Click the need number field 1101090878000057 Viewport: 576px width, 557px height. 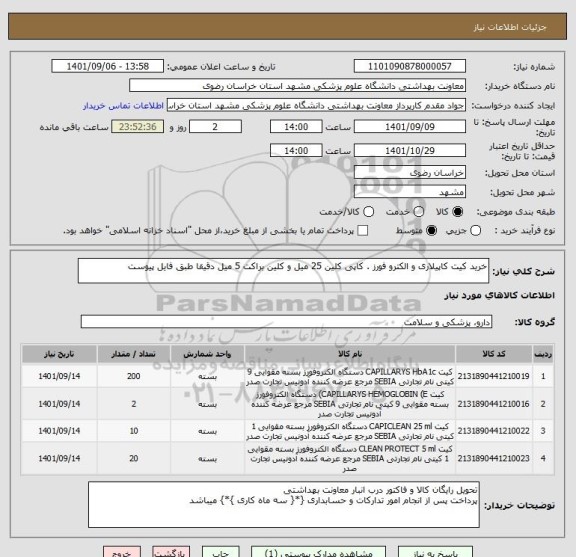(x=410, y=67)
